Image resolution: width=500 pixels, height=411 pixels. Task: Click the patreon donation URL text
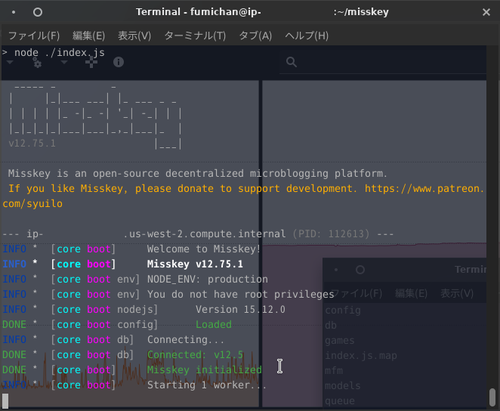[x=424, y=189]
